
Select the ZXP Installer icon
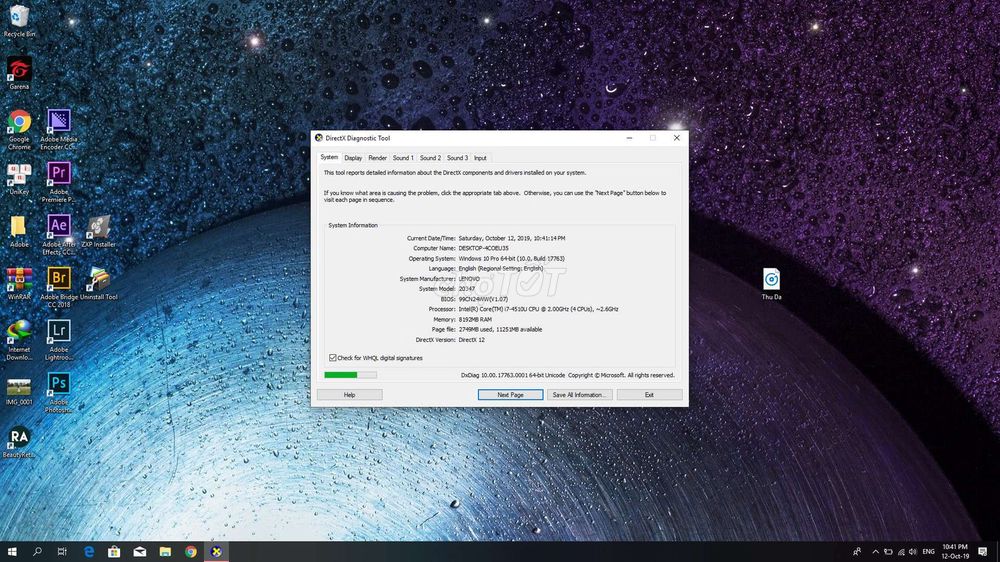(99, 232)
